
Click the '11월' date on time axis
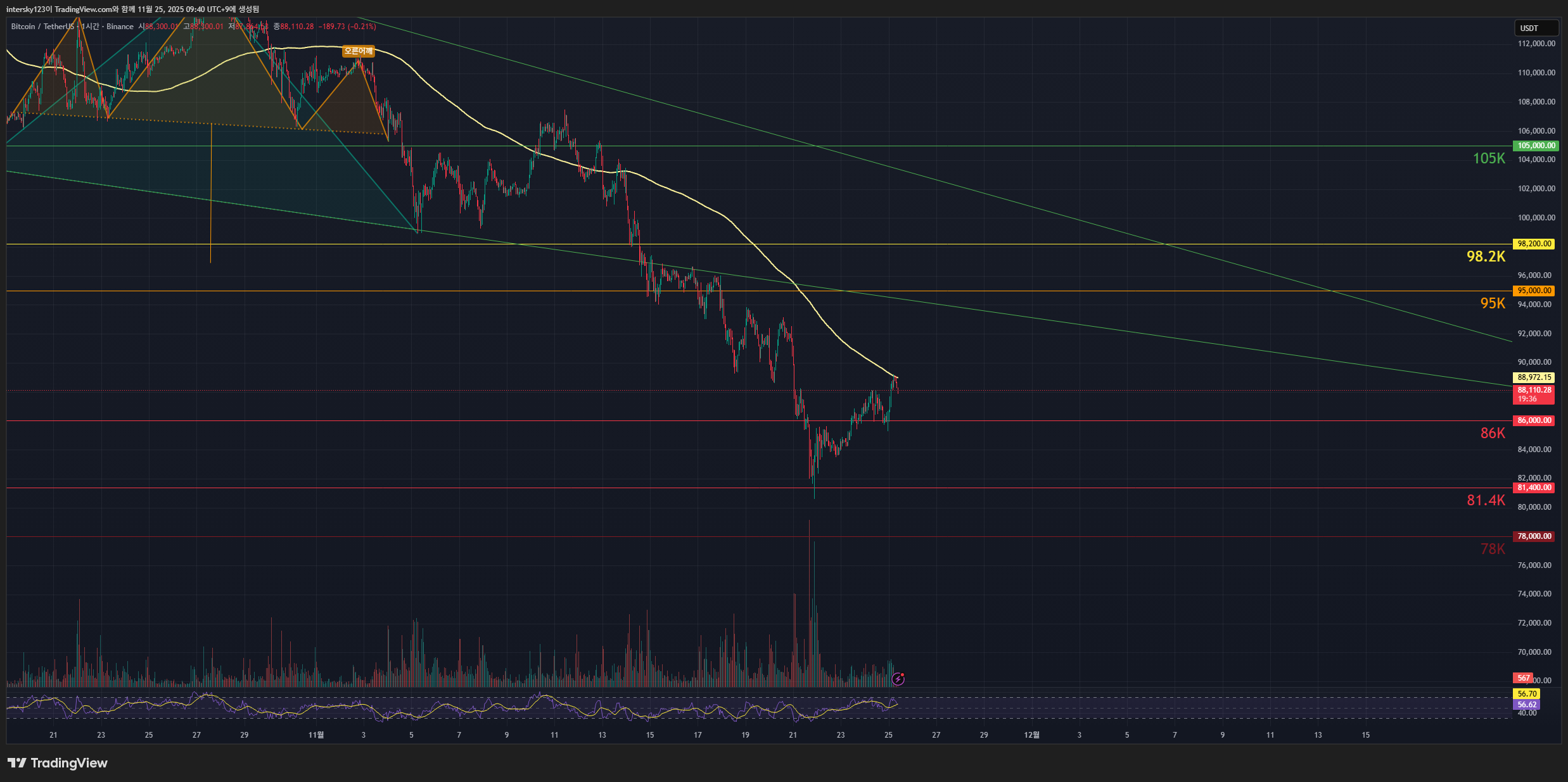click(316, 735)
